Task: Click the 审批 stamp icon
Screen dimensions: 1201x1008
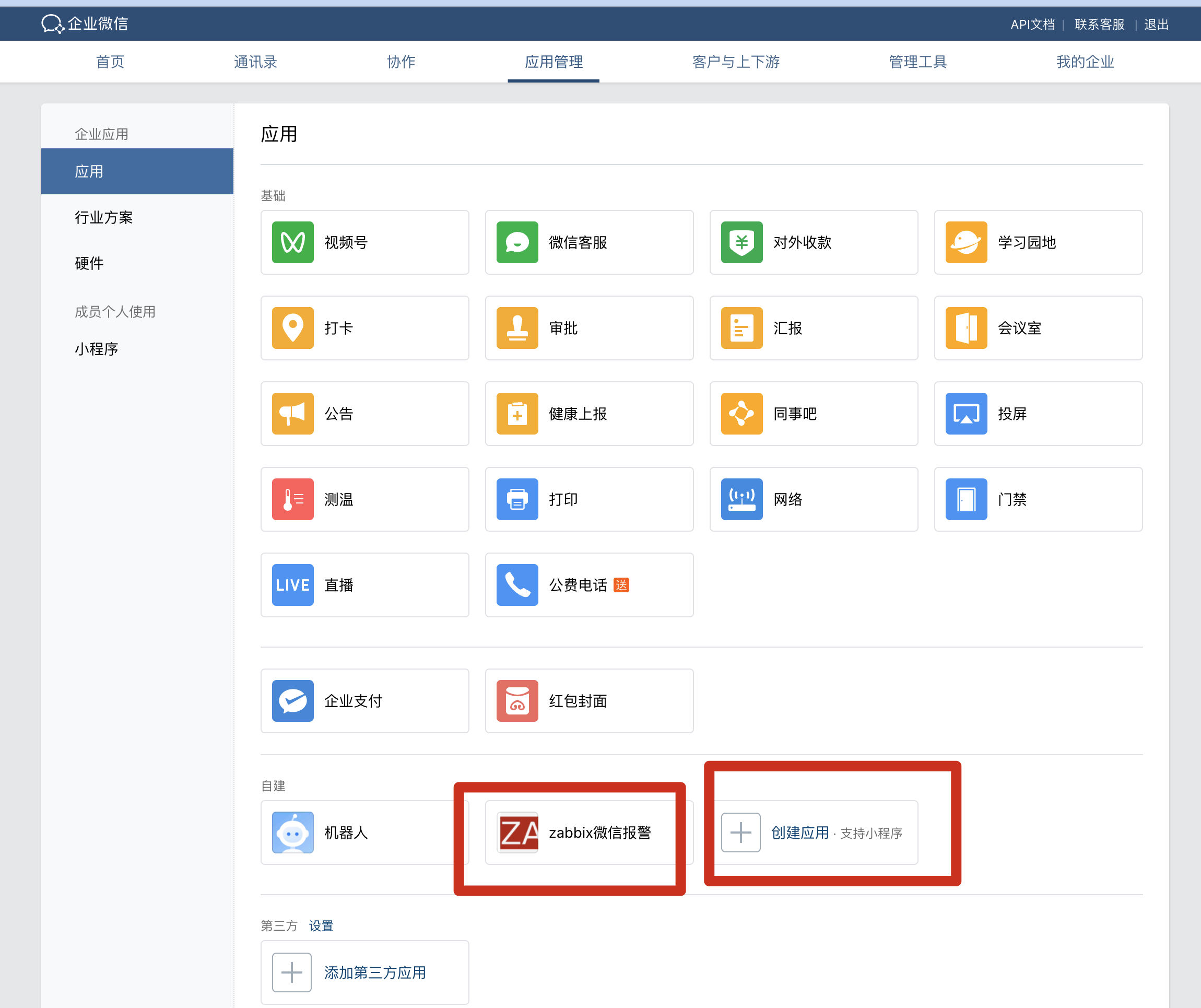Action: [517, 328]
